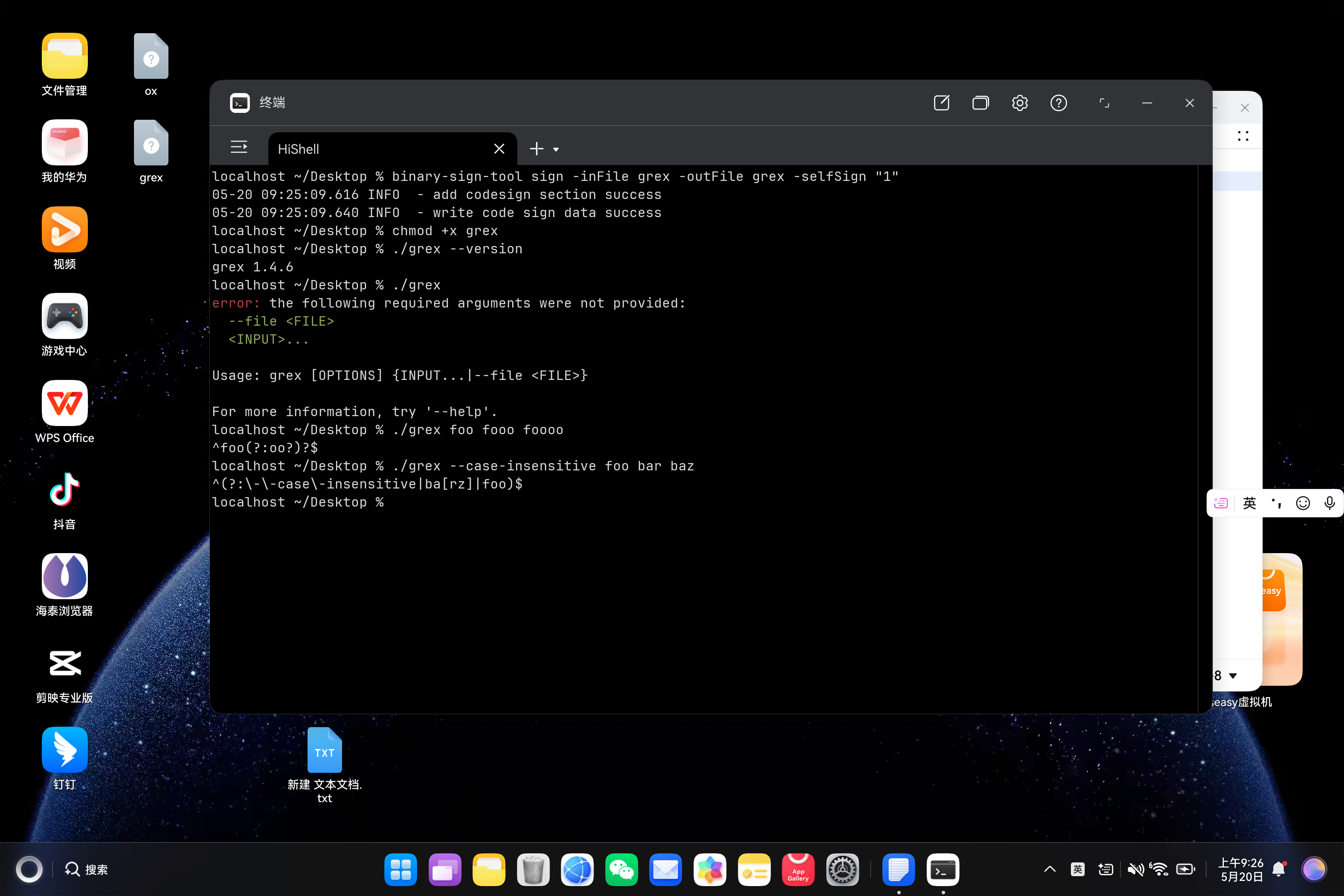
Task: Open the blue notepad dock icon
Action: 898,870
